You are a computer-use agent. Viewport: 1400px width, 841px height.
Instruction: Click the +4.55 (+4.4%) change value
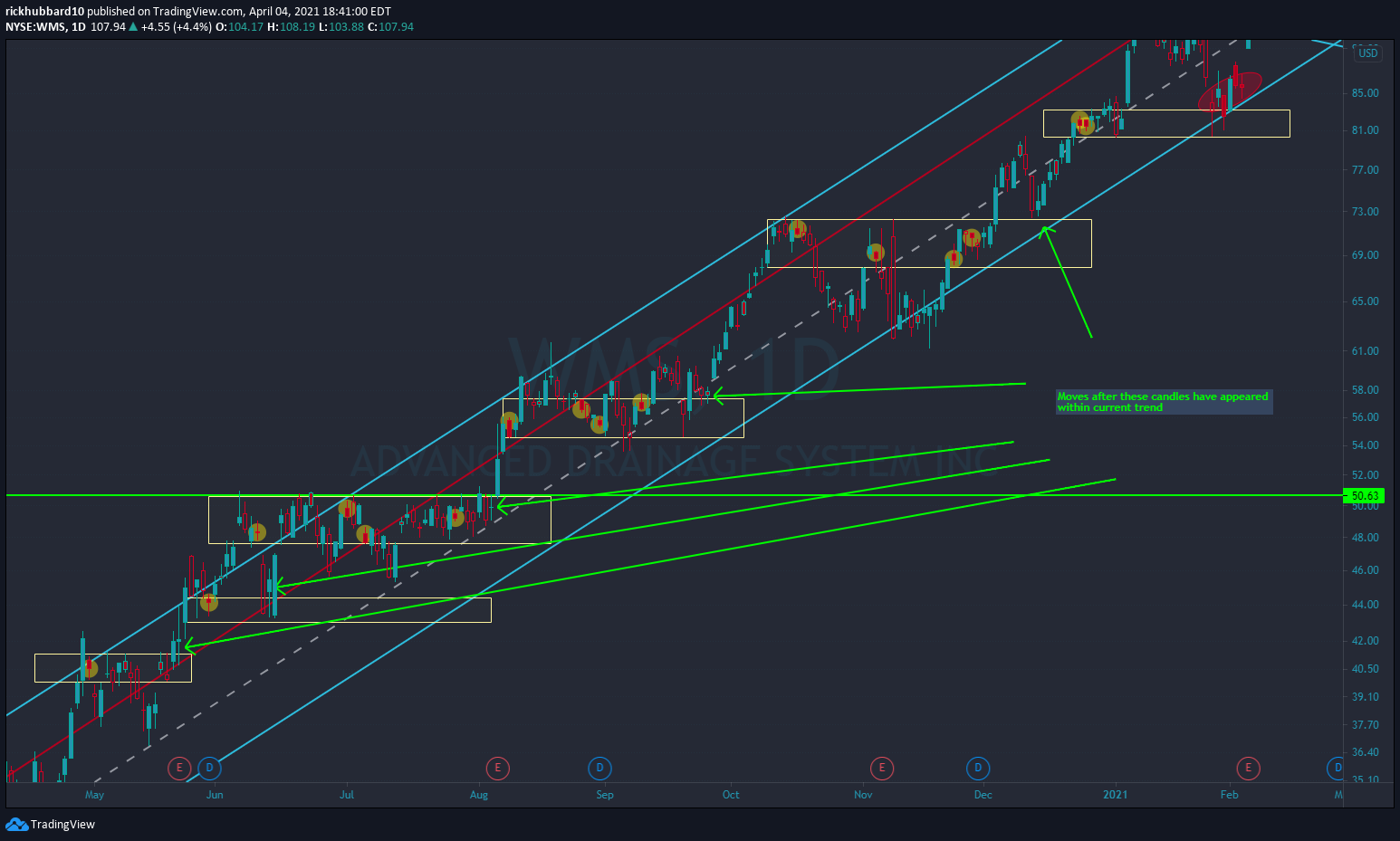pyautogui.click(x=176, y=27)
